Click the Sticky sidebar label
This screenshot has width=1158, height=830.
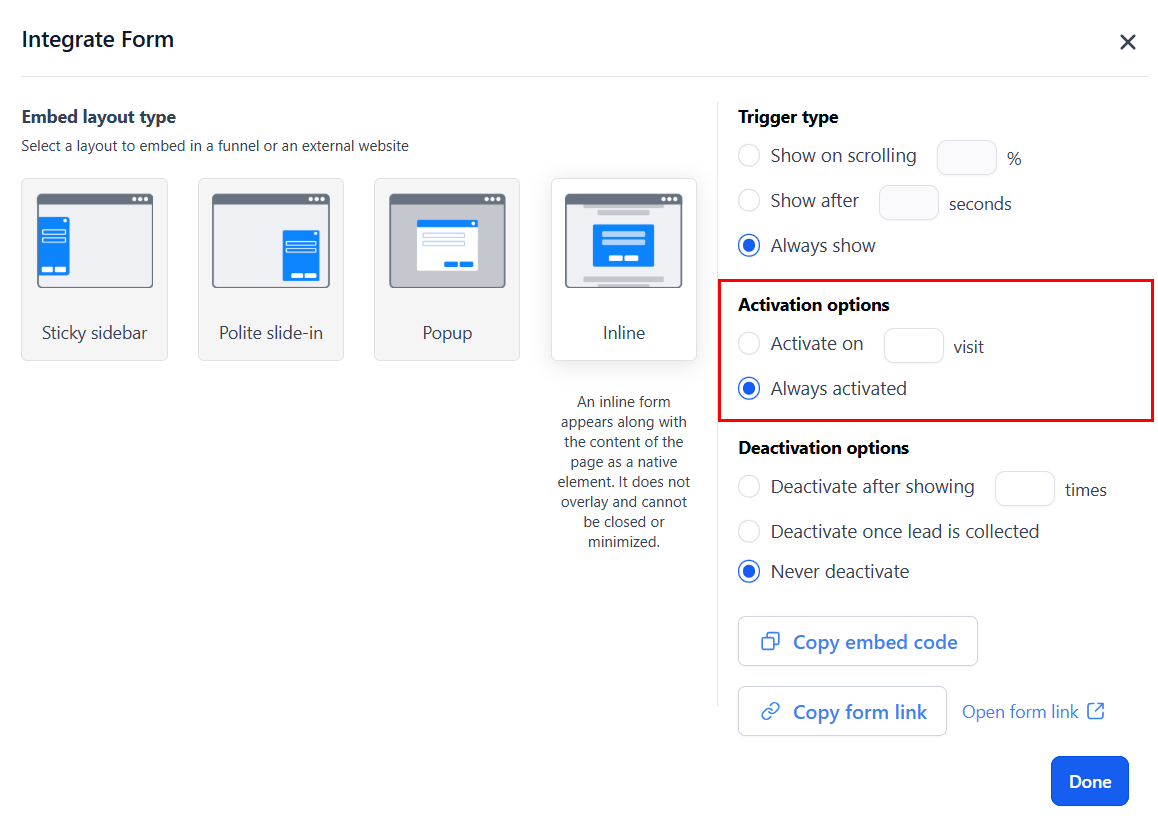(95, 333)
